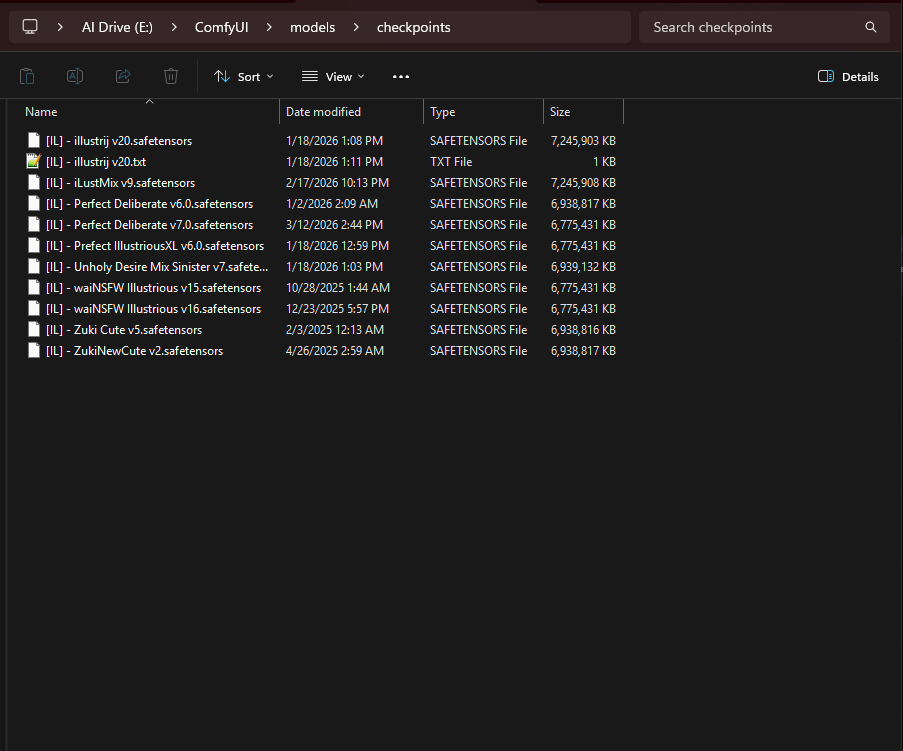Open the View dropdown menu

point(333,77)
